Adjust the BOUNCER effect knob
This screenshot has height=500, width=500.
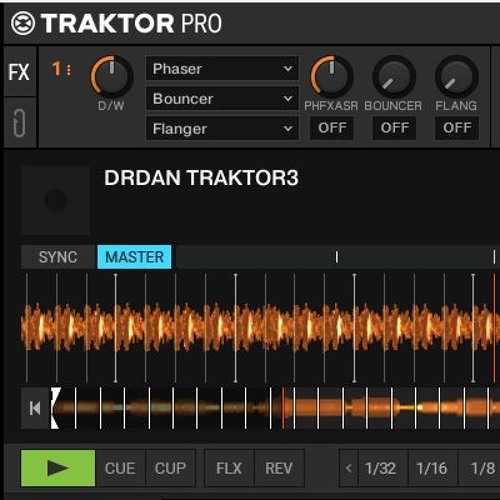coord(394,76)
